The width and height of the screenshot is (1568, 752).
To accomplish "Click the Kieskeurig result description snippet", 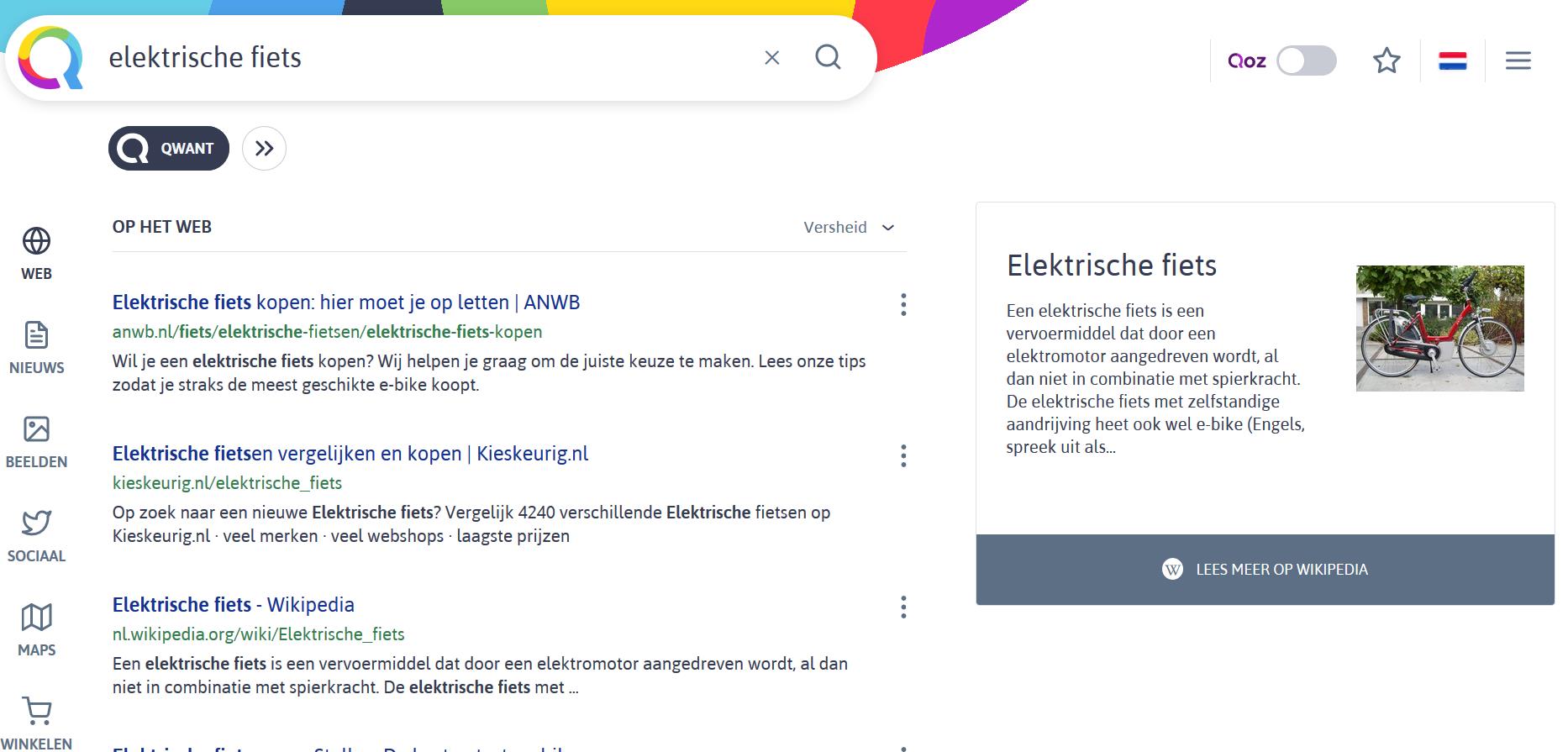I will (x=471, y=524).
